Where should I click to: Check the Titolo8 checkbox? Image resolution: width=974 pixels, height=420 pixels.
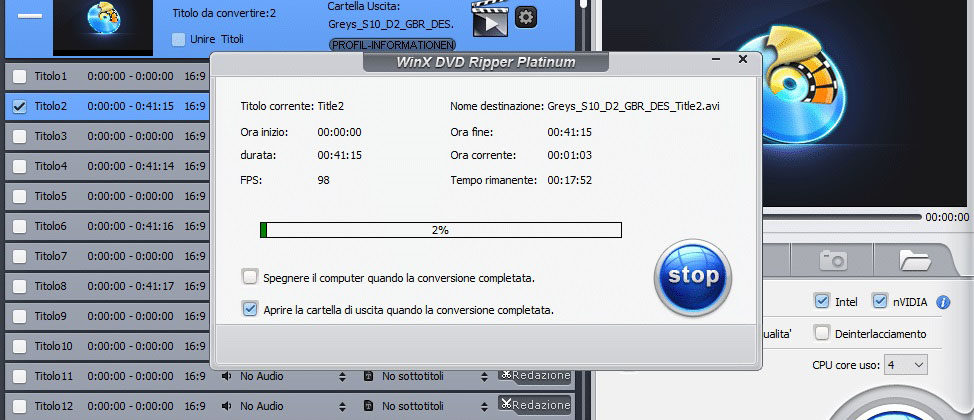coord(20,286)
